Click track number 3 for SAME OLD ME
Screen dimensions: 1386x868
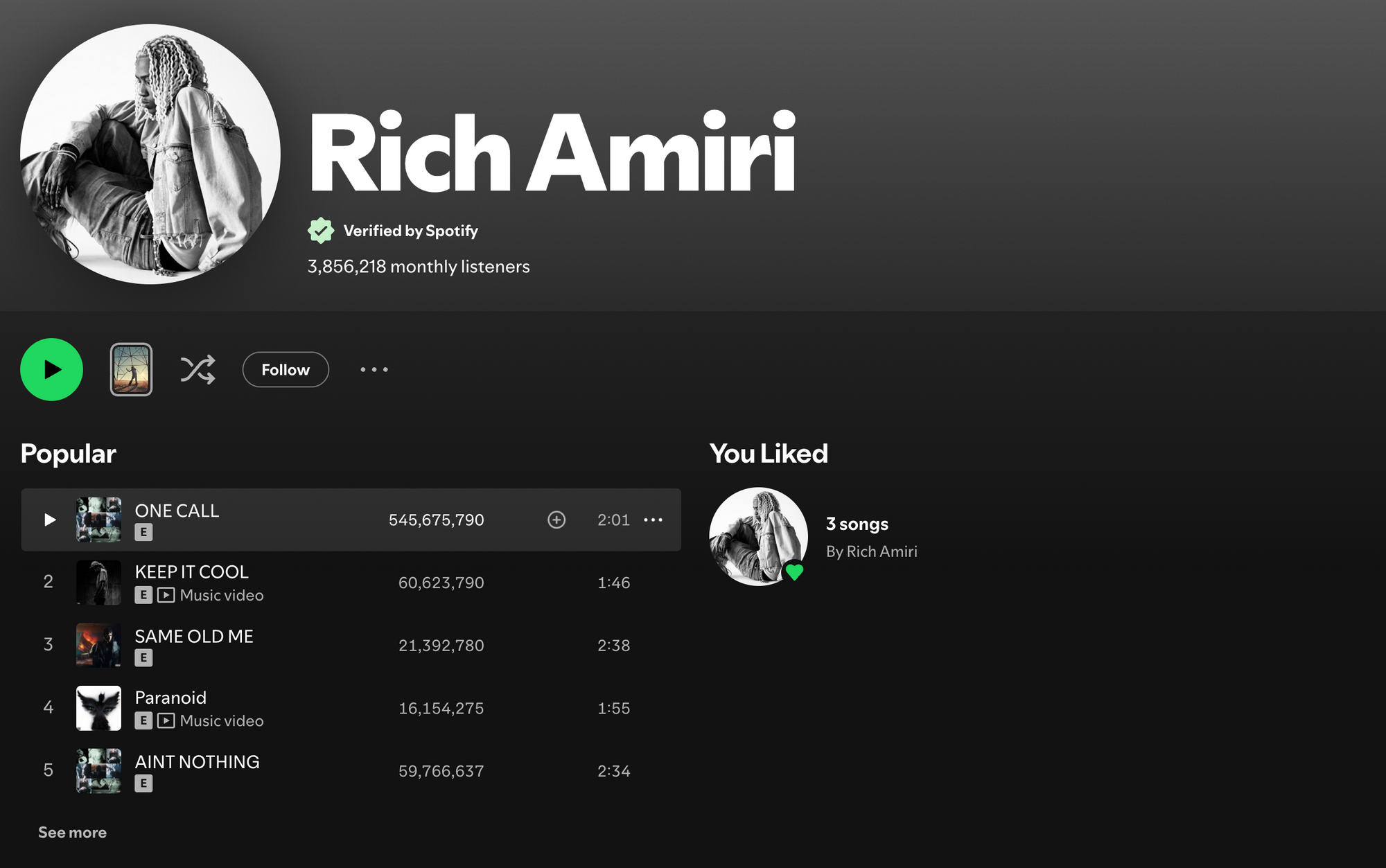(49, 644)
